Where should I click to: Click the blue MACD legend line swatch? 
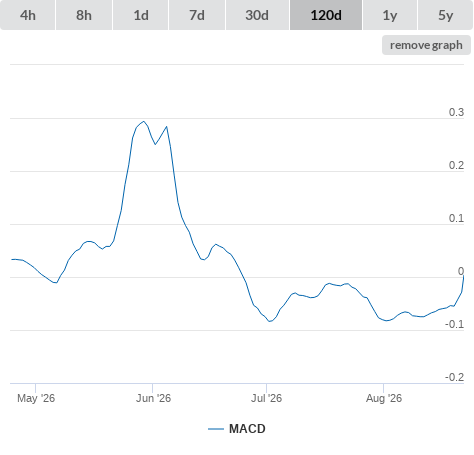[x=216, y=429]
